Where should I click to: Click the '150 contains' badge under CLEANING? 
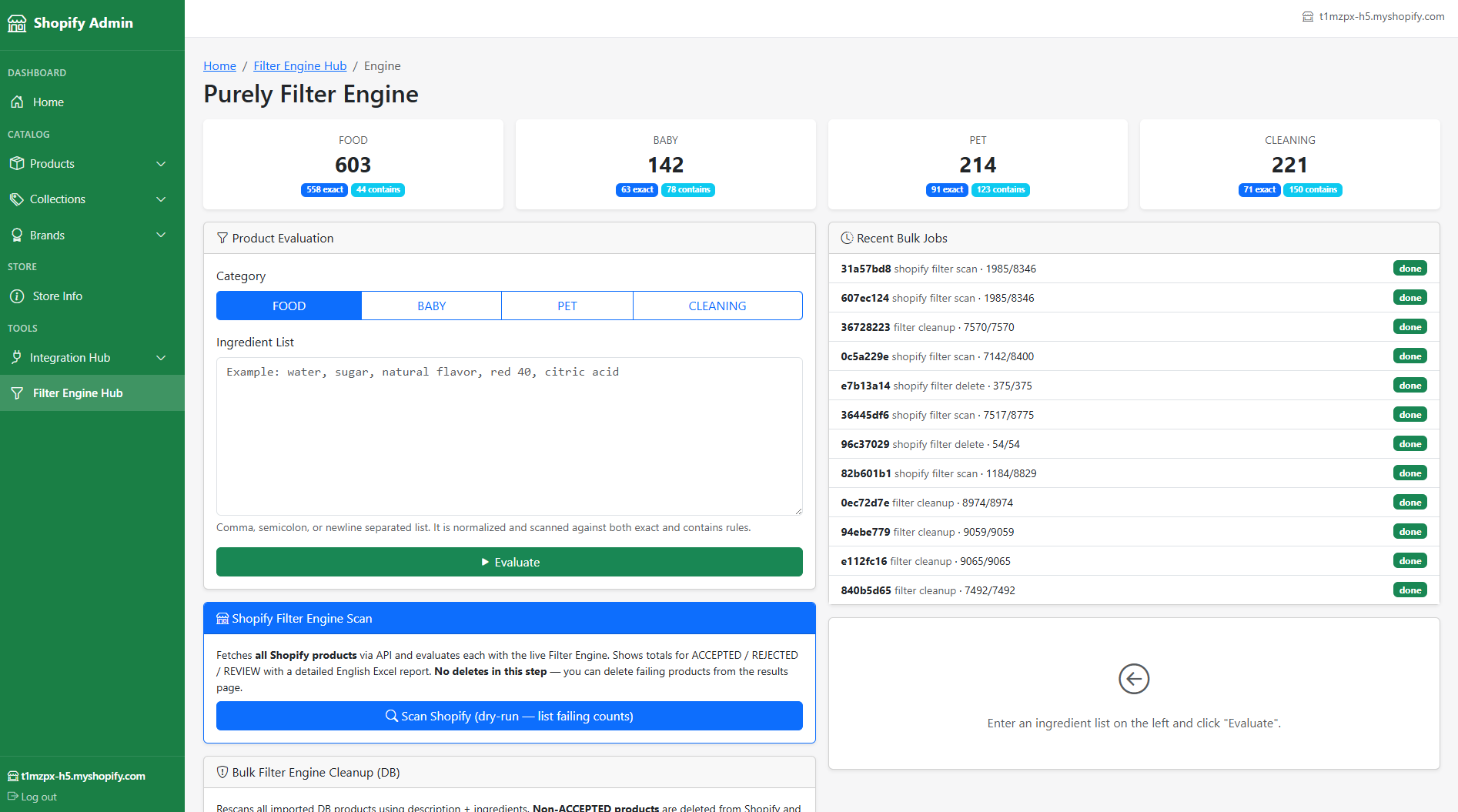[1313, 190]
